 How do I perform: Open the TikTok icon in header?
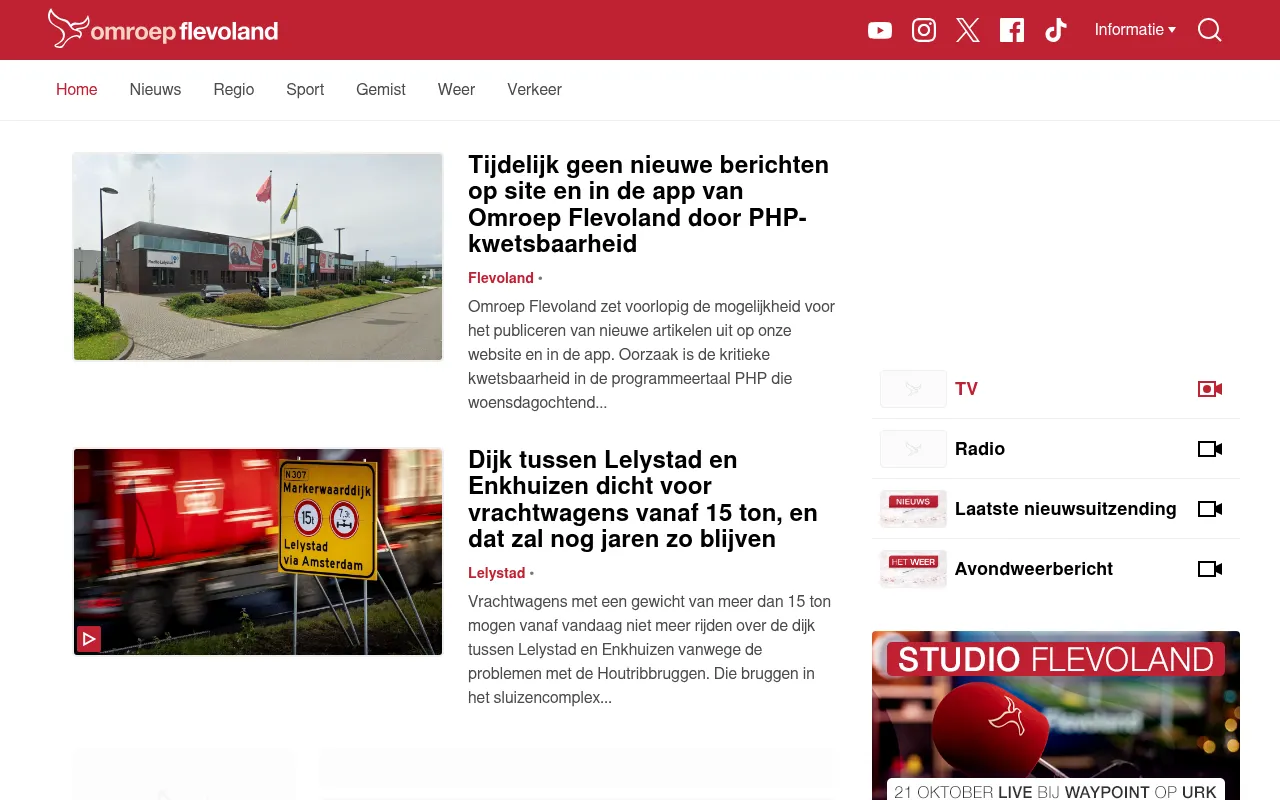click(x=1056, y=30)
